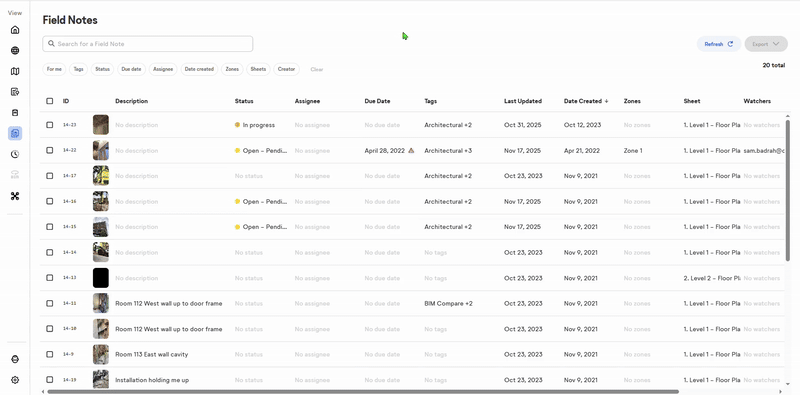The height and width of the screenshot is (395, 800).
Task: Check the box for field note 14-23
Action: coord(49,125)
